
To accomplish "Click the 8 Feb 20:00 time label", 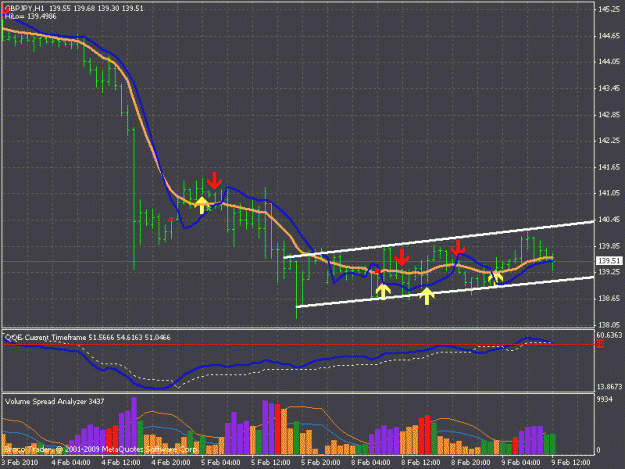I will pos(471,462).
